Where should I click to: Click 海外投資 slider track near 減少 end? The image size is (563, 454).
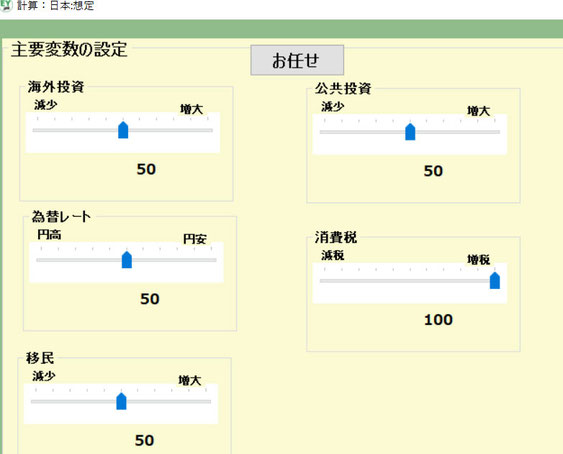coord(50,130)
